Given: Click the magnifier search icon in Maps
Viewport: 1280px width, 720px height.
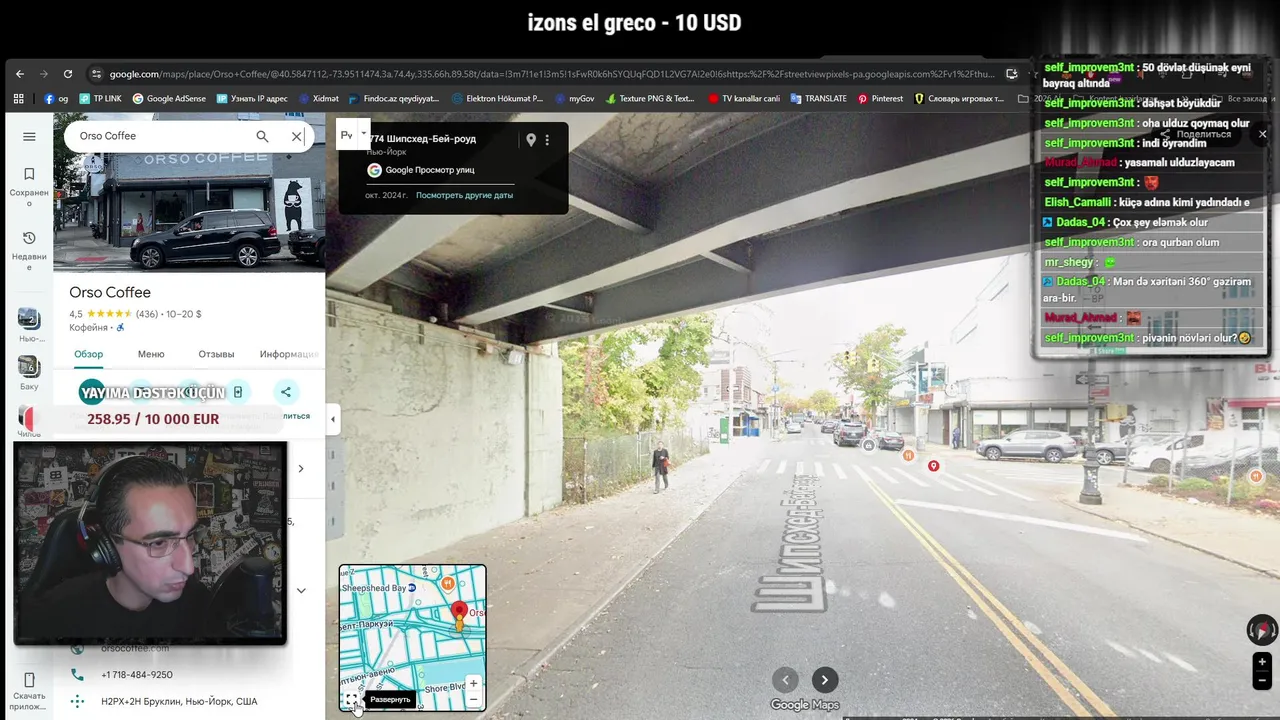Looking at the screenshot, I should click(262, 136).
